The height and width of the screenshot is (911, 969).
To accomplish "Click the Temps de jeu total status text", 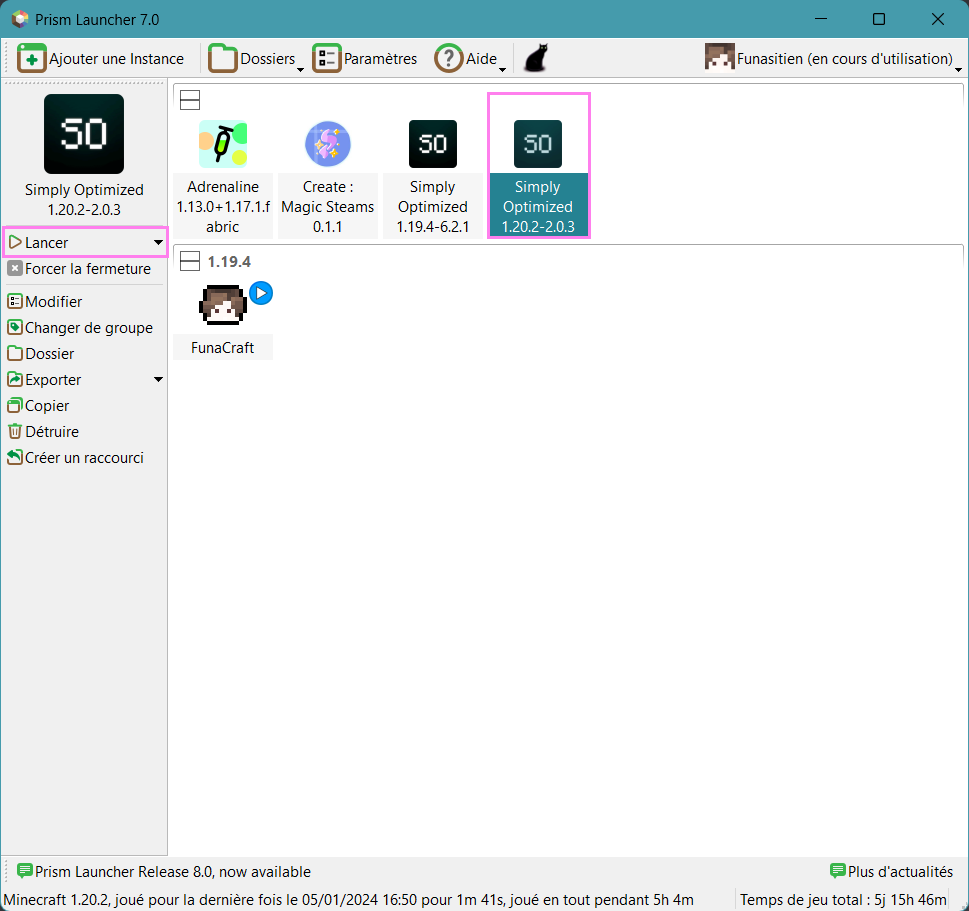I will 844,899.
